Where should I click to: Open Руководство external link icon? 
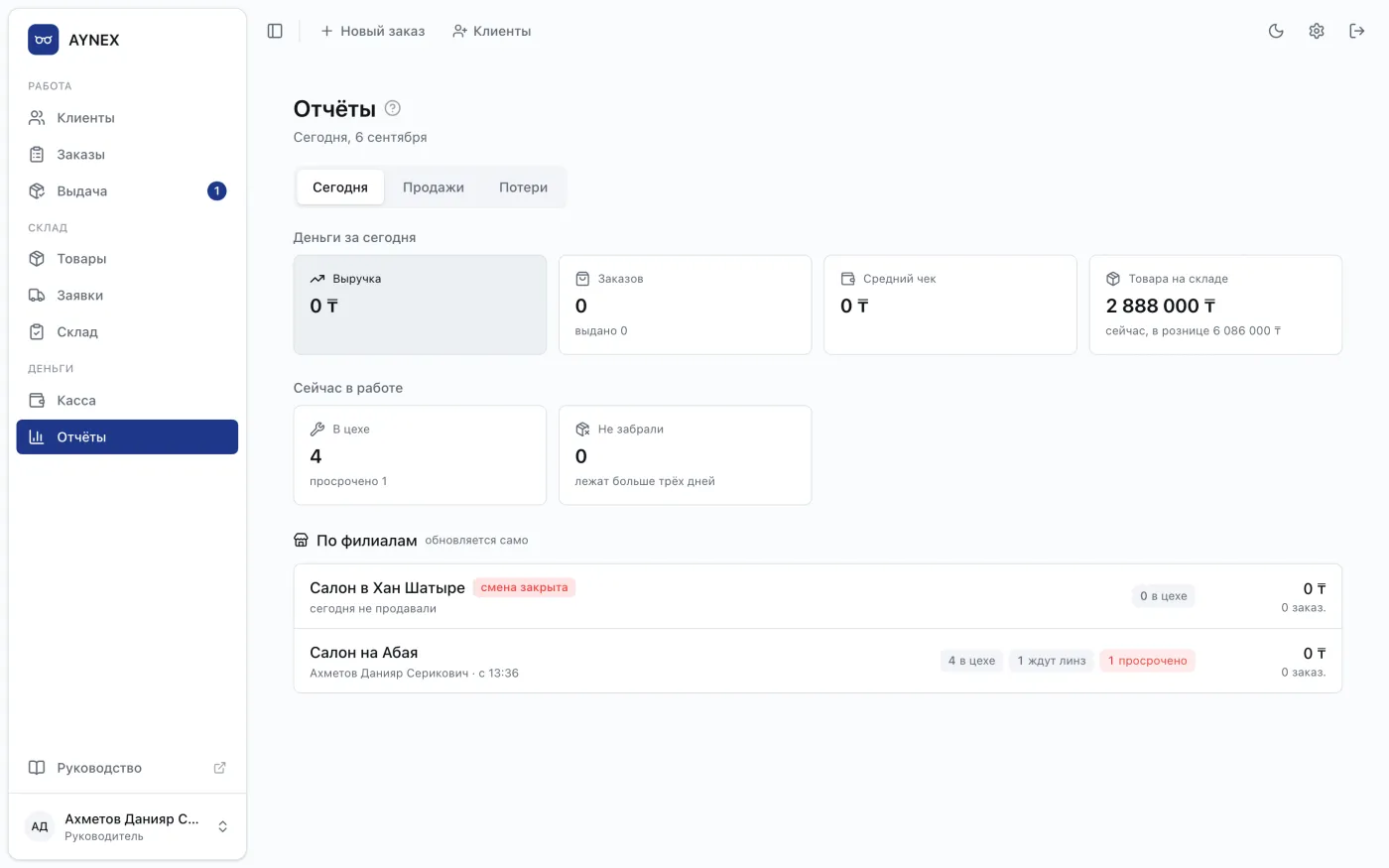tap(220, 768)
